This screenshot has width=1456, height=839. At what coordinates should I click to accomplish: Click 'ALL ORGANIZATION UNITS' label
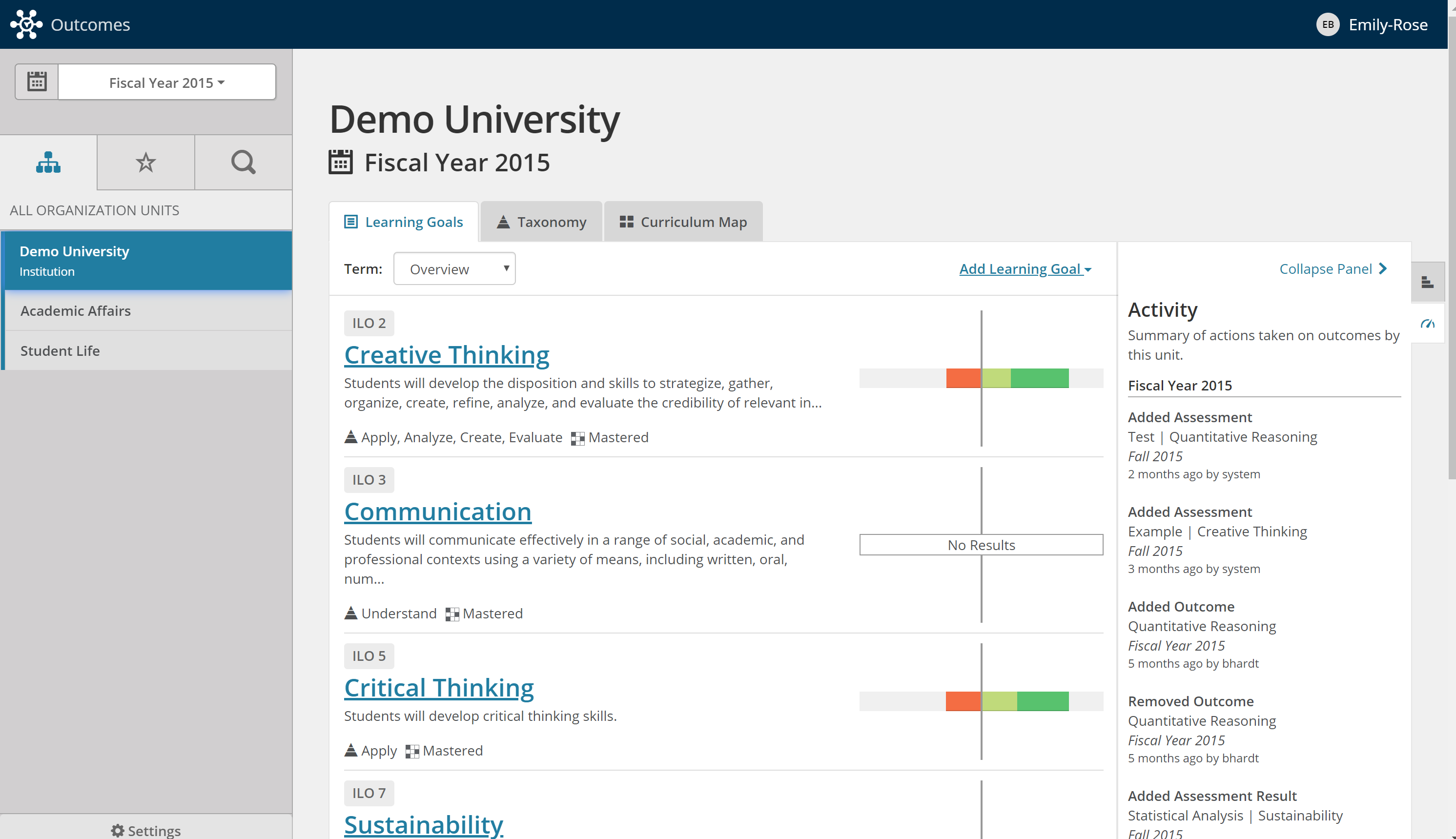tap(95, 210)
